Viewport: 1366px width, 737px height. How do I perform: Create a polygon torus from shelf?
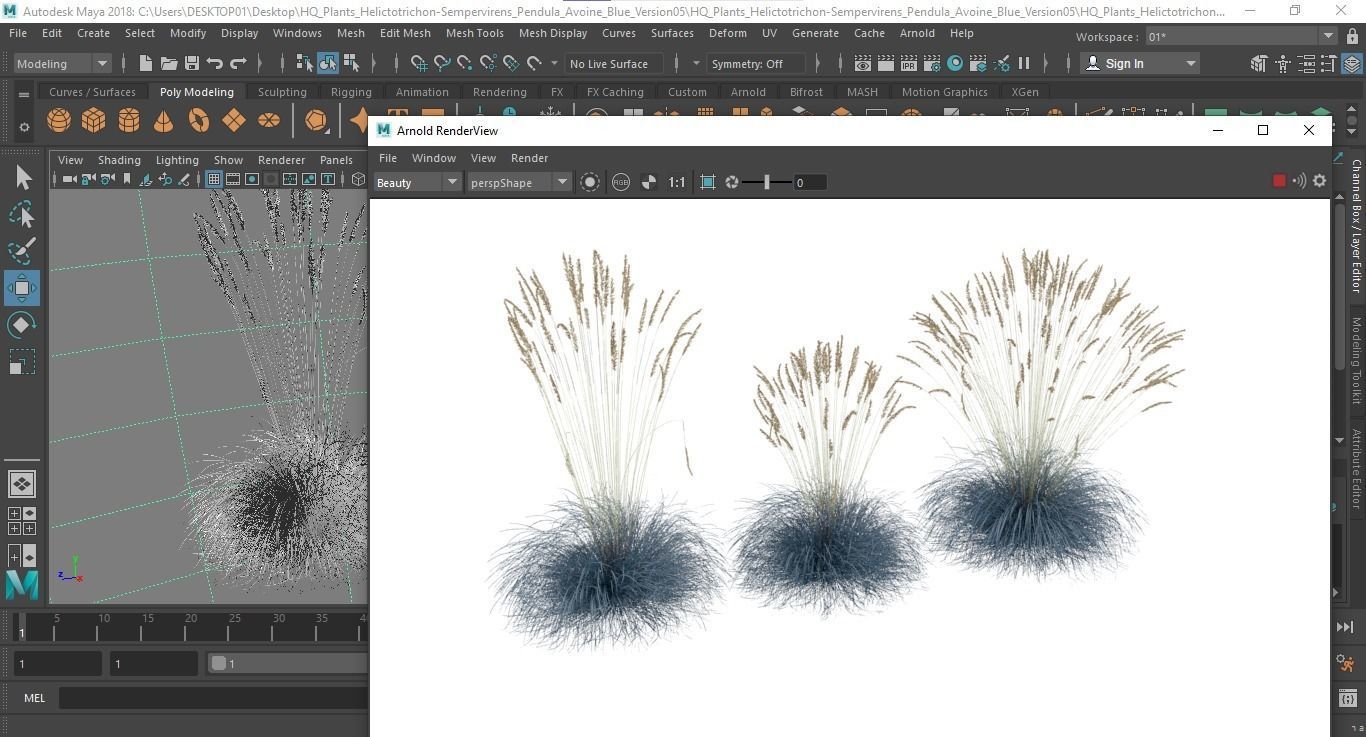click(199, 121)
